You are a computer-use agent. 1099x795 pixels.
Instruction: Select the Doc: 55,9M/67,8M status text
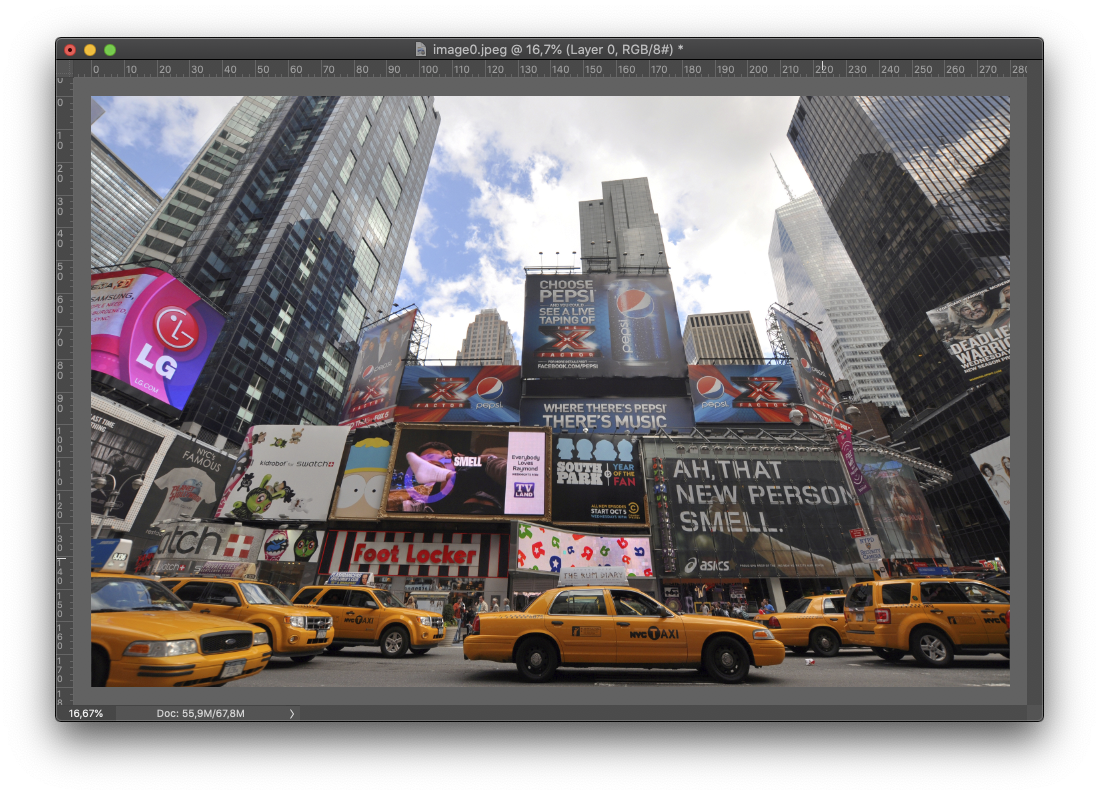point(200,714)
